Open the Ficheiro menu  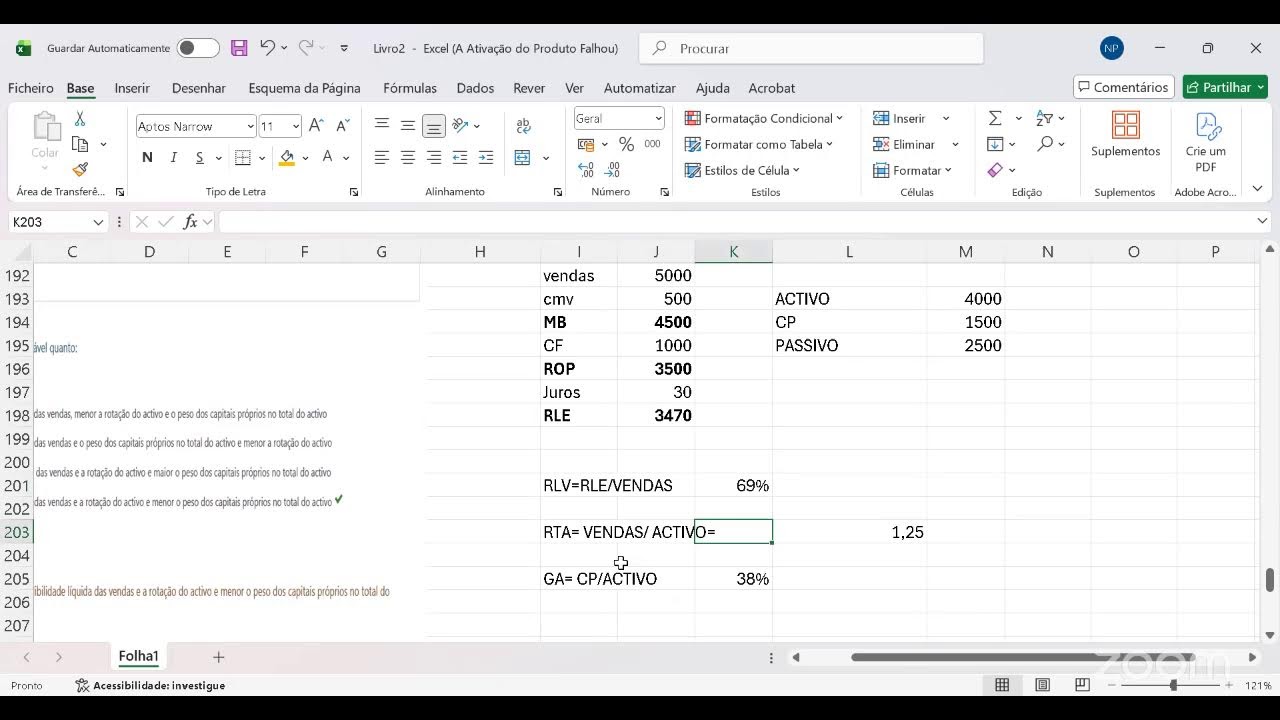(x=31, y=88)
